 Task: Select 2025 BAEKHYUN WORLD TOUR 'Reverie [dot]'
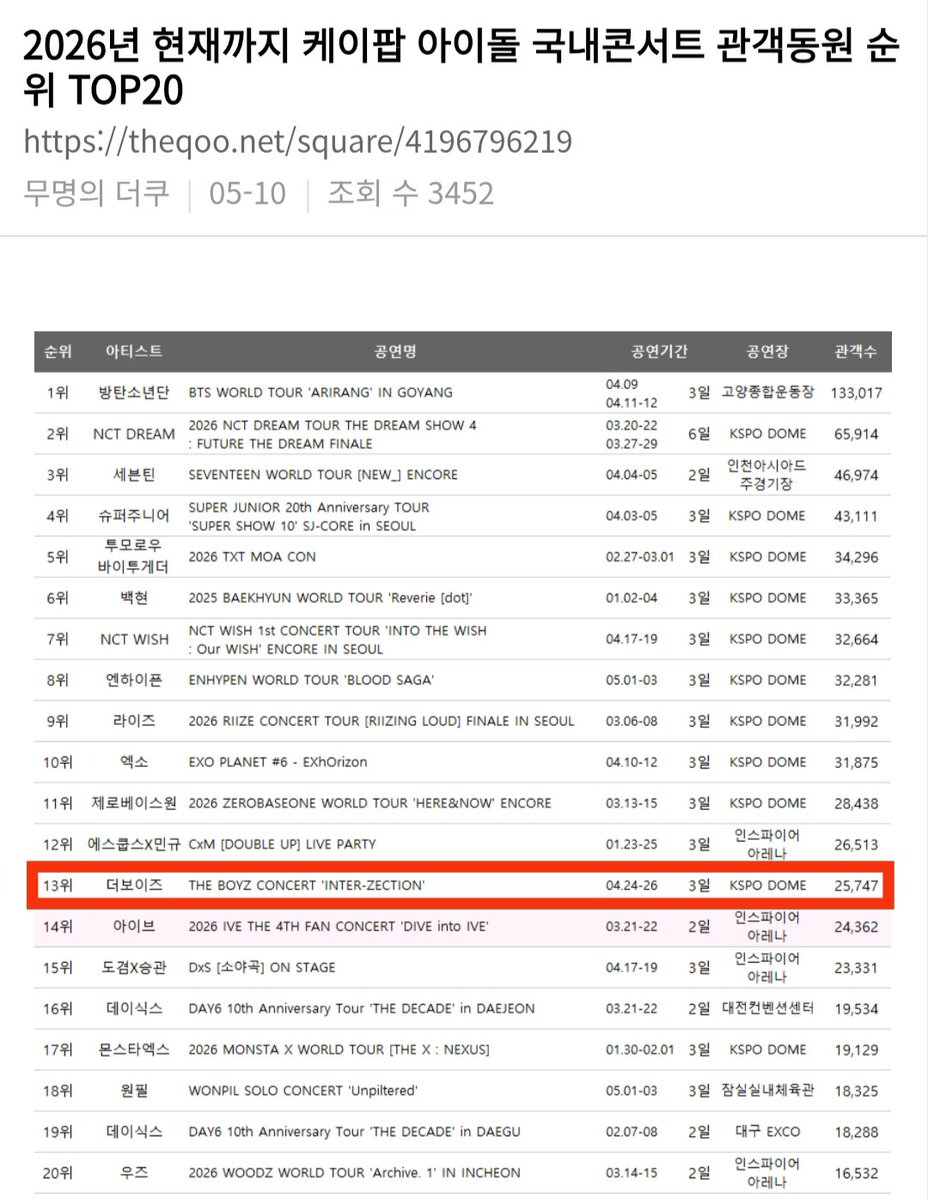330,598
